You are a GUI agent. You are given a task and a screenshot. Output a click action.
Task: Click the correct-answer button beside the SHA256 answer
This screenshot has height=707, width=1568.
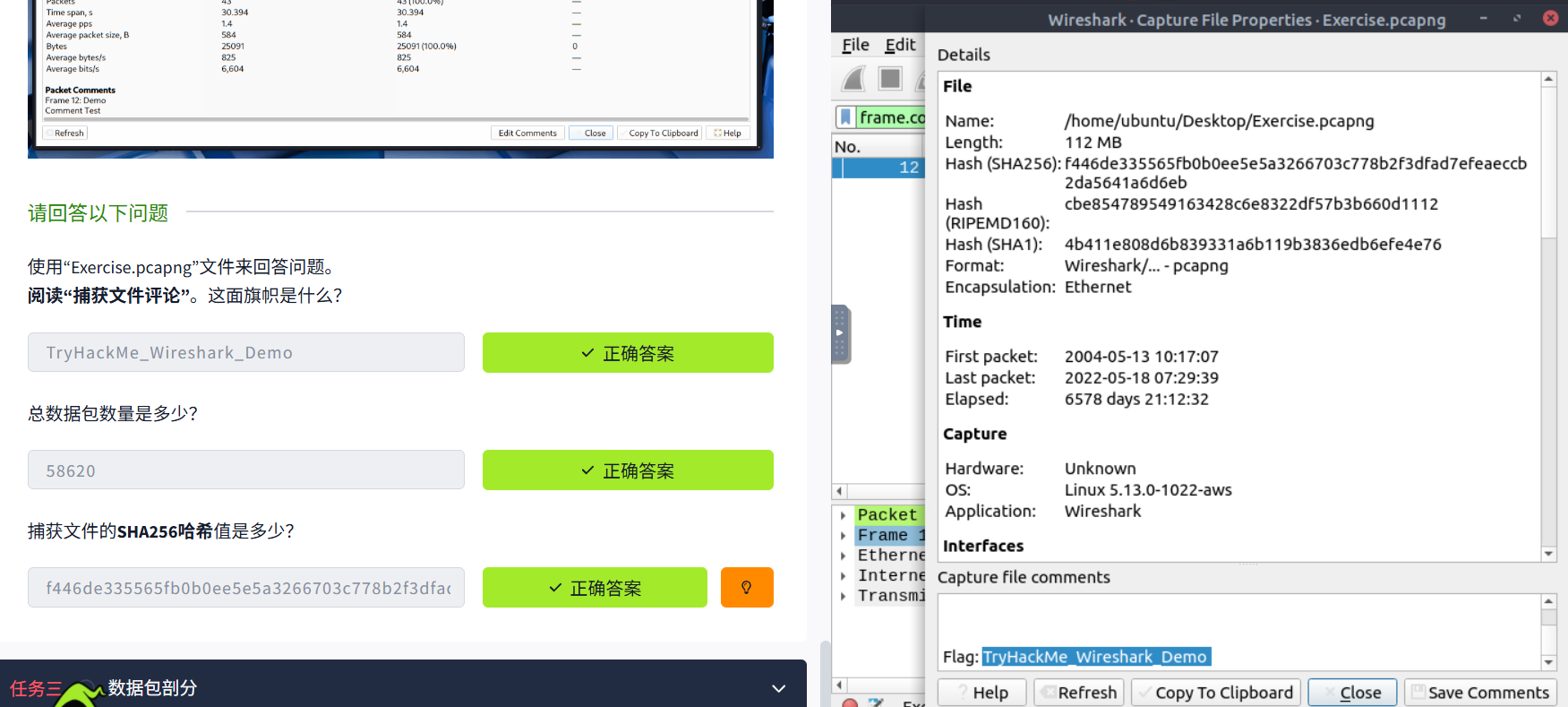pyautogui.click(x=595, y=588)
